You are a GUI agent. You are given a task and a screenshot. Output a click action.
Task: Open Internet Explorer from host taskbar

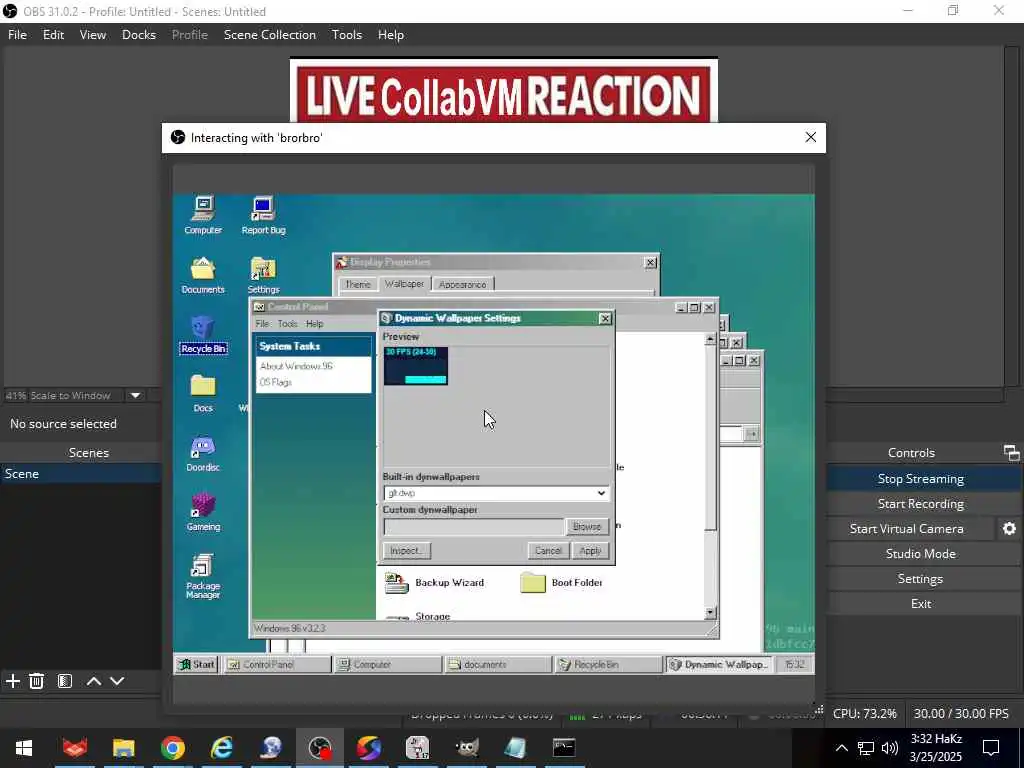221,748
